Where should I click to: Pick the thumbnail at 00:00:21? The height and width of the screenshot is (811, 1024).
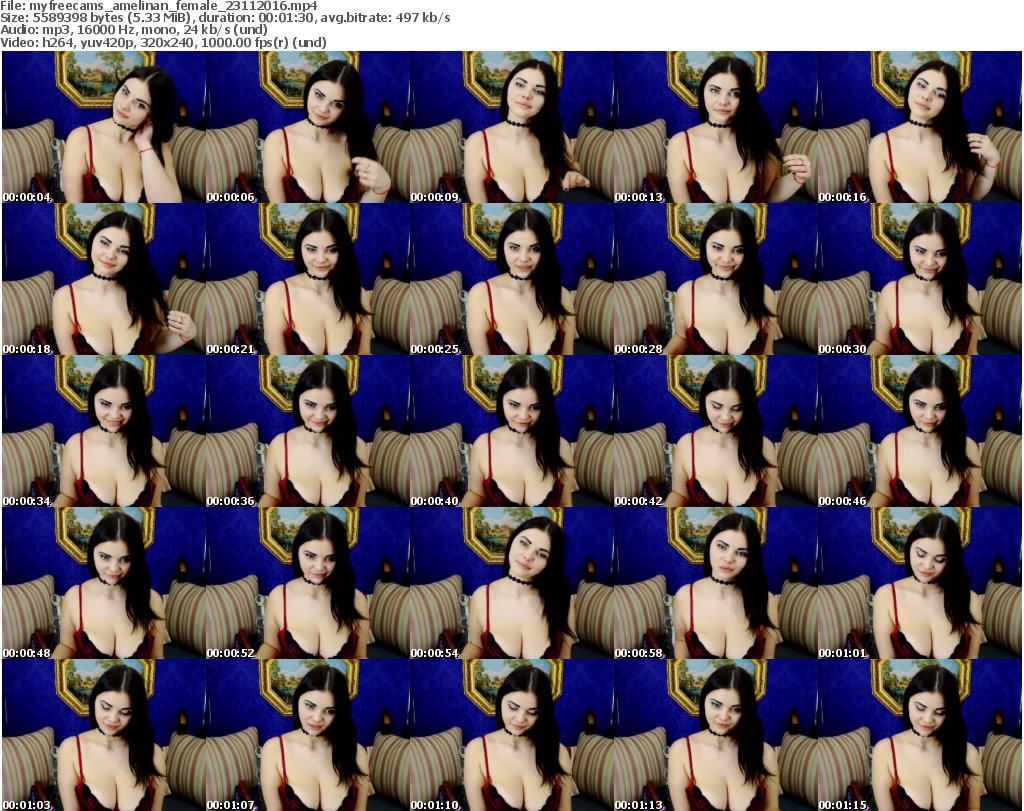coord(308,279)
